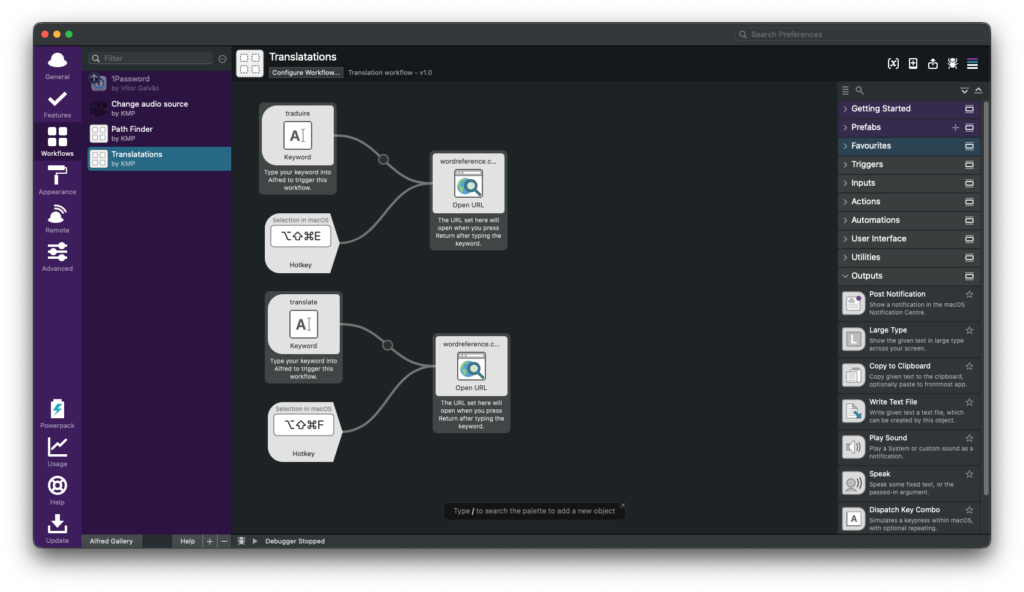The height and width of the screenshot is (592, 1024).
Task: Select the Change audio source workflow
Action: point(159,108)
